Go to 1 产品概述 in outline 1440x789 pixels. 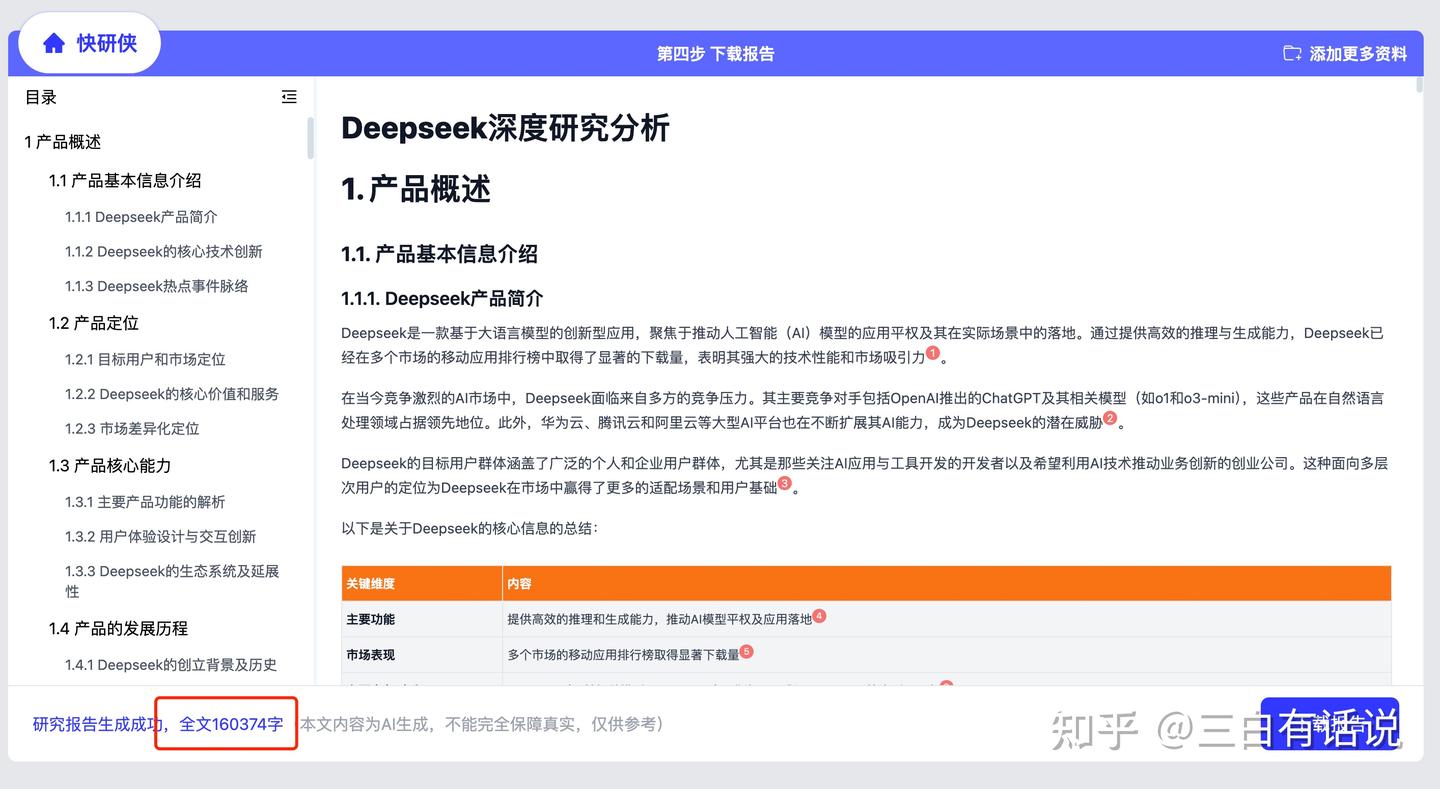63,142
